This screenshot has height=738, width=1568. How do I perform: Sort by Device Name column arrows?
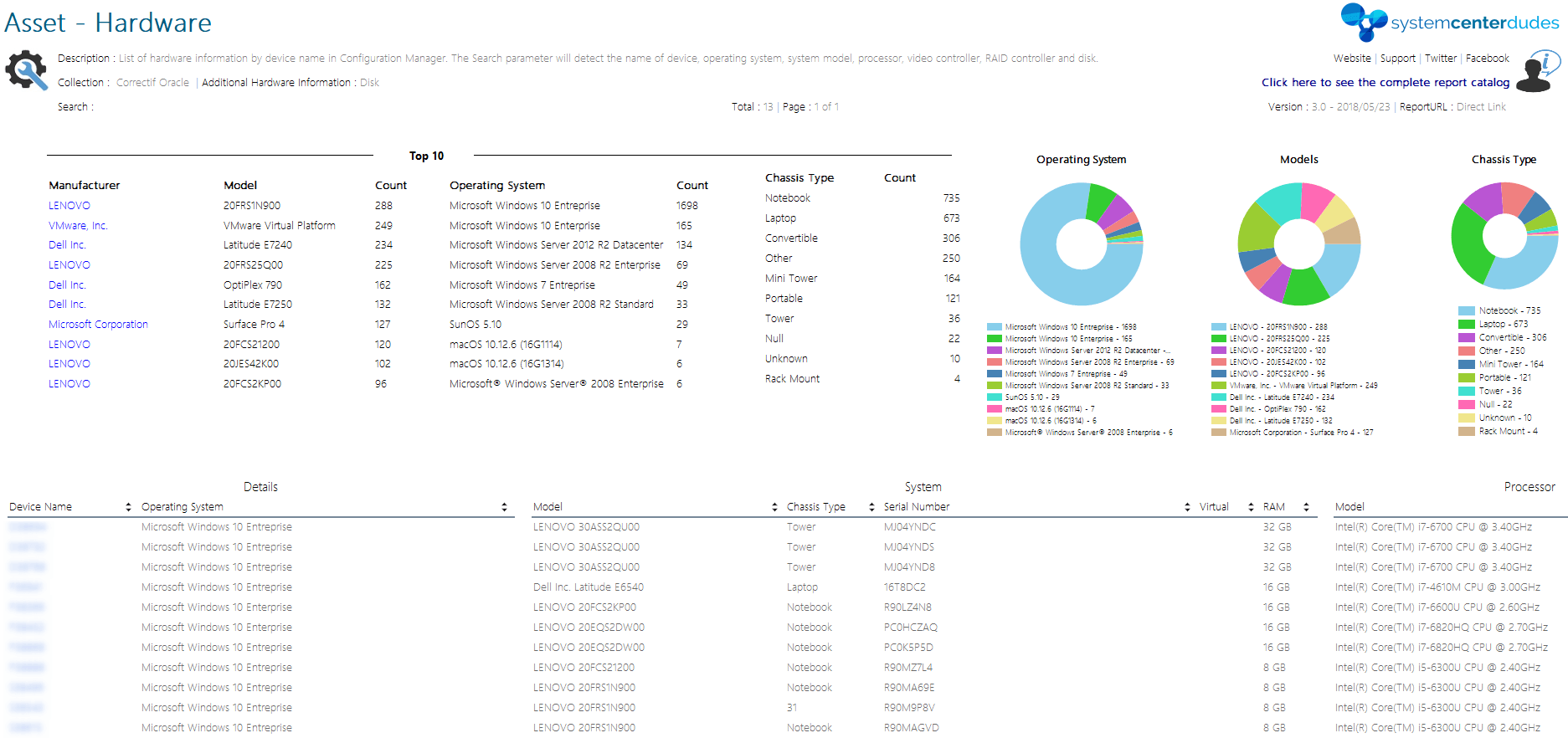[128, 507]
